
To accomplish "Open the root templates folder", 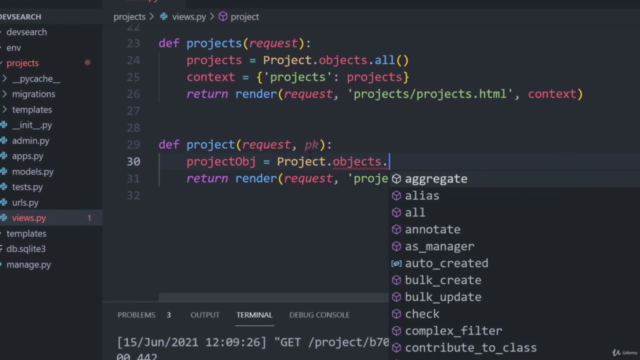I will point(26,233).
